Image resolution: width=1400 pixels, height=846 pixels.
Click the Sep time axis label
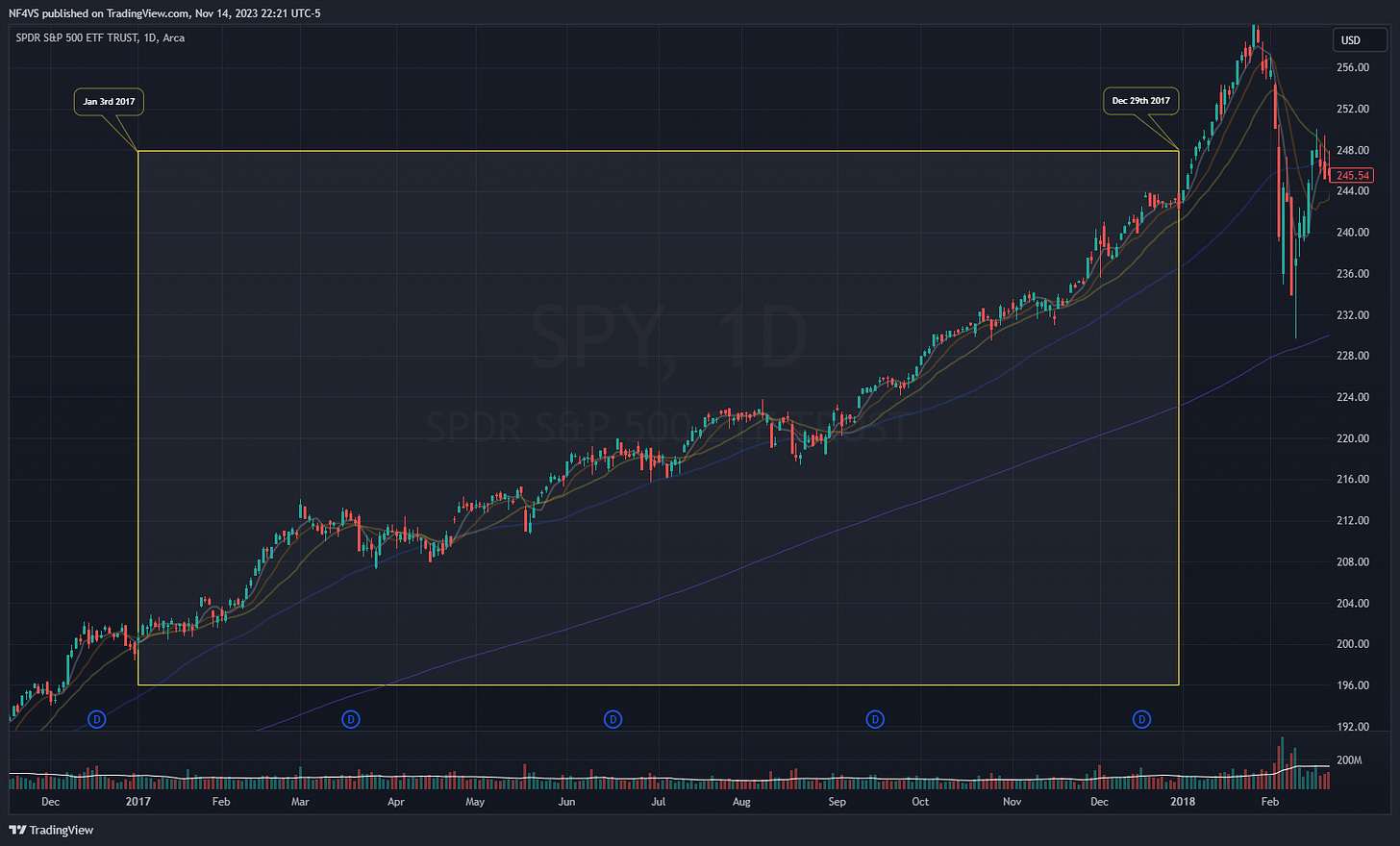pyautogui.click(x=837, y=802)
